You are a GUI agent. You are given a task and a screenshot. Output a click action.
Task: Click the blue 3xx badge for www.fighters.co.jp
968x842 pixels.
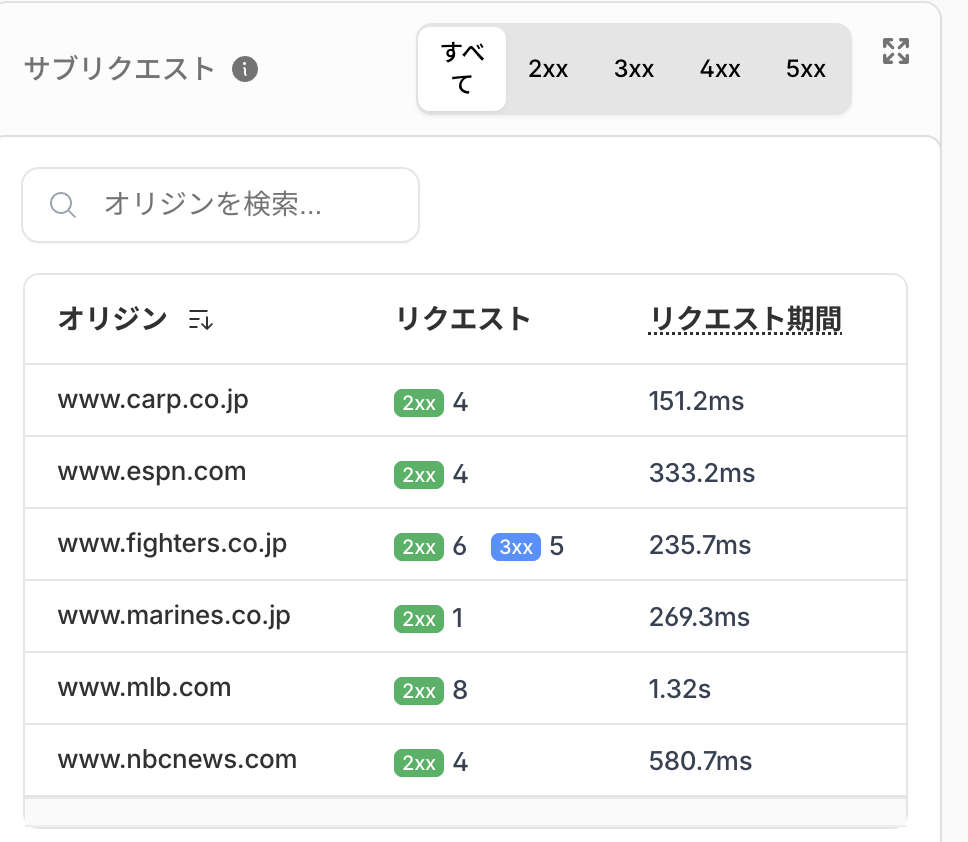coord(515,547)
